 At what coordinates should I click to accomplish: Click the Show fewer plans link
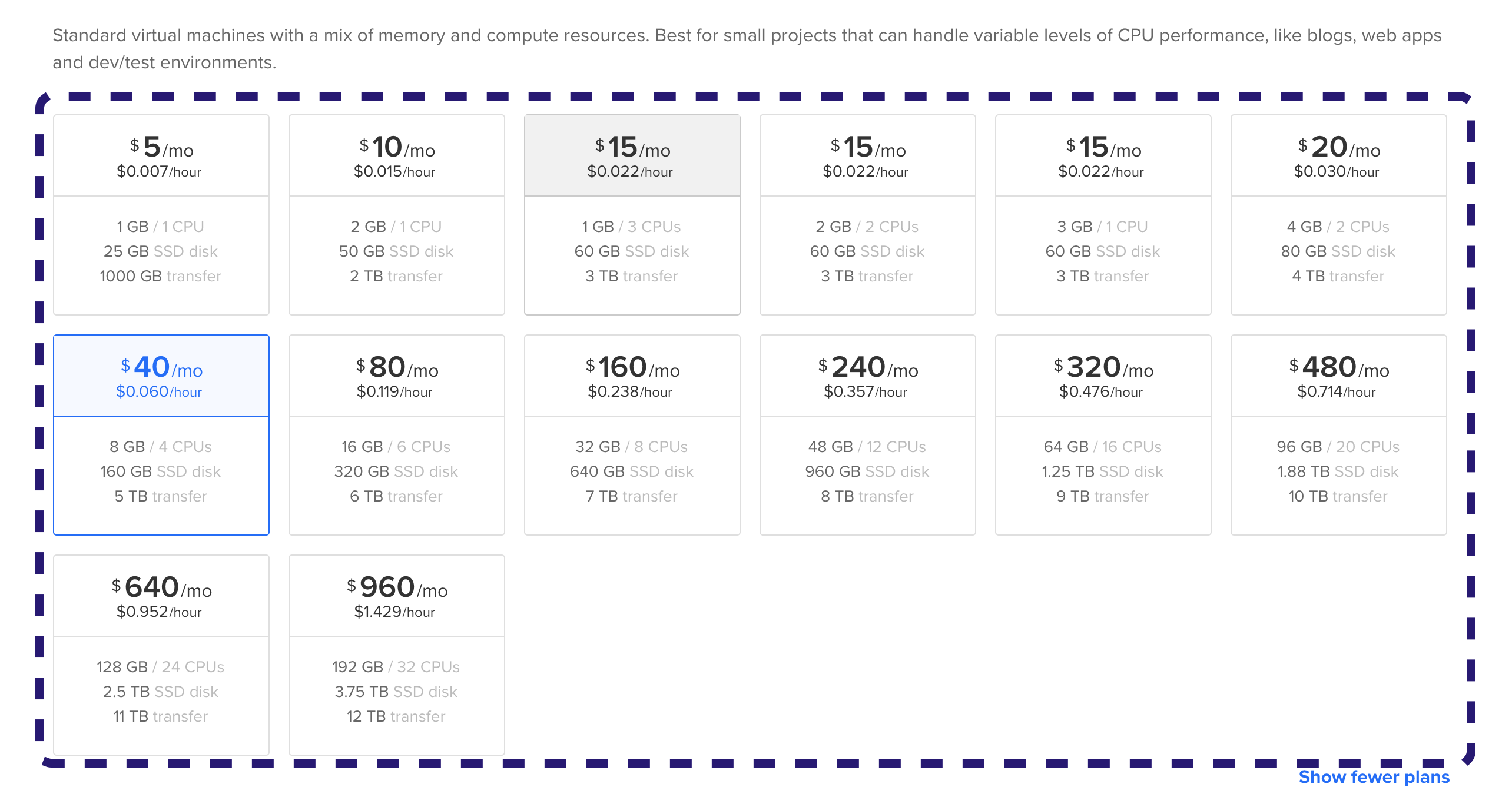click(1374, 777)
